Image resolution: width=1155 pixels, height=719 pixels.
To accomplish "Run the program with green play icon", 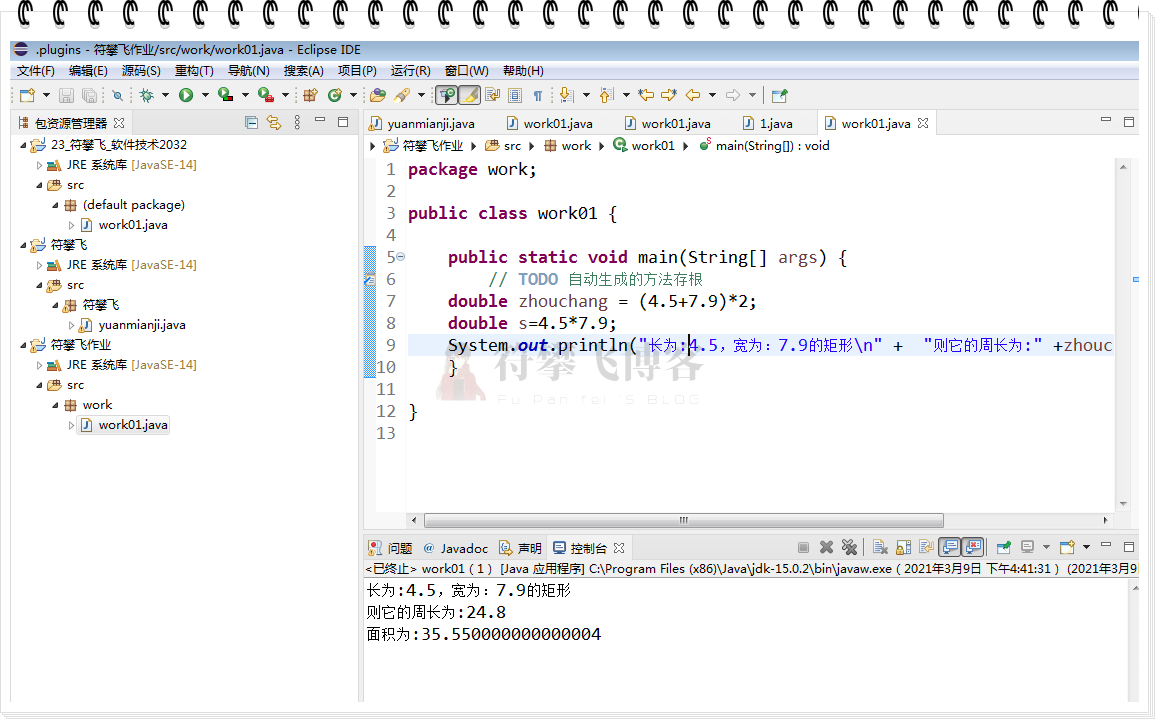I will pyautogui.click(x=186, y=95).
